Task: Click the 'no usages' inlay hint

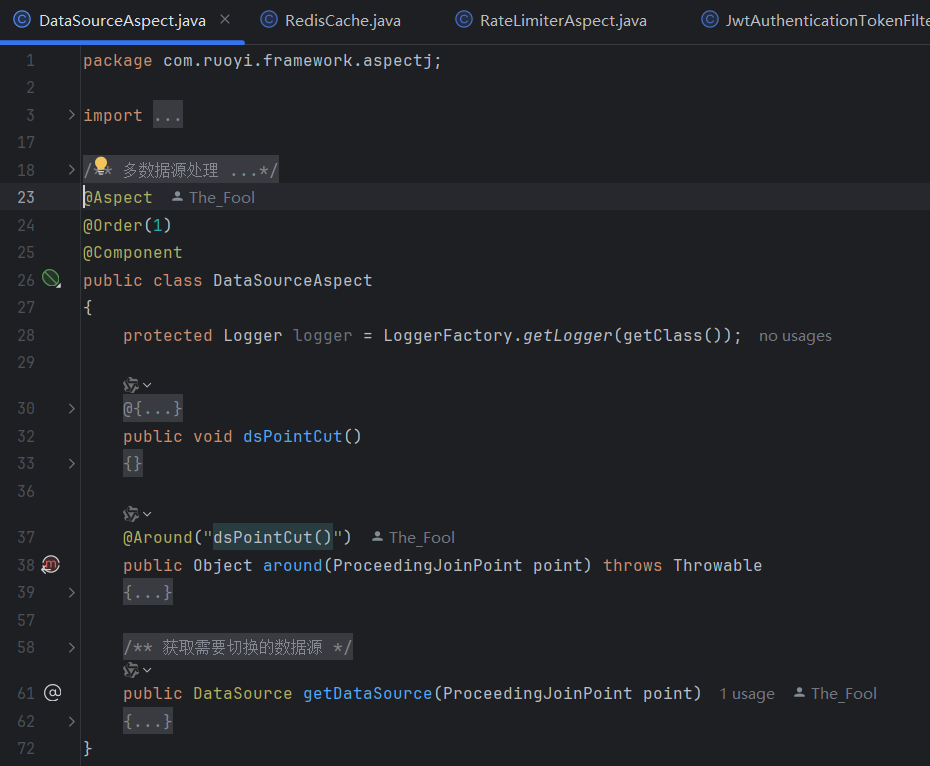Action: click(795, 336)
